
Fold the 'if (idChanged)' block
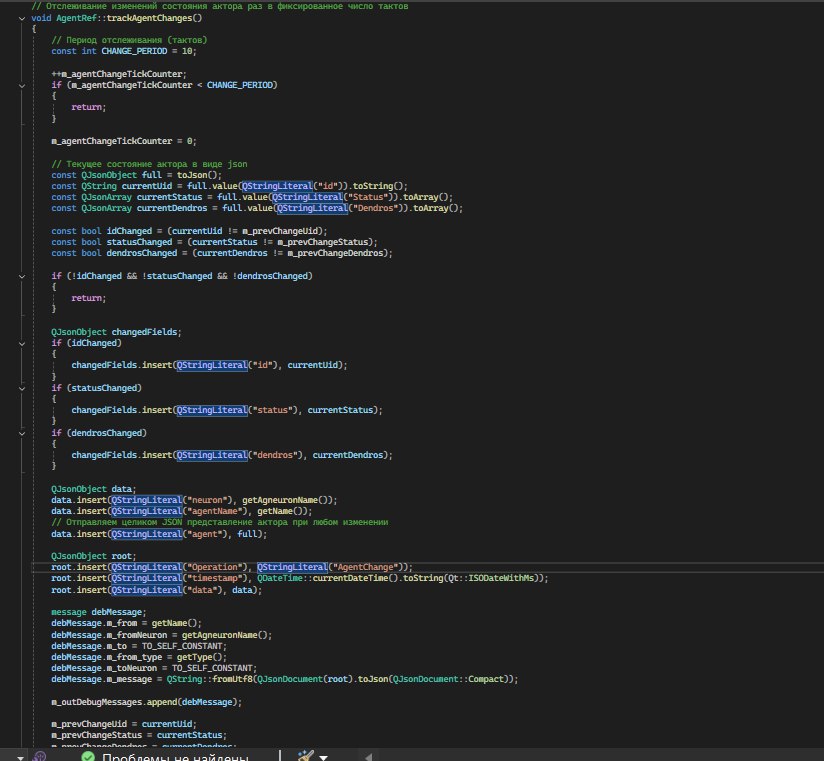pos(23,343)
